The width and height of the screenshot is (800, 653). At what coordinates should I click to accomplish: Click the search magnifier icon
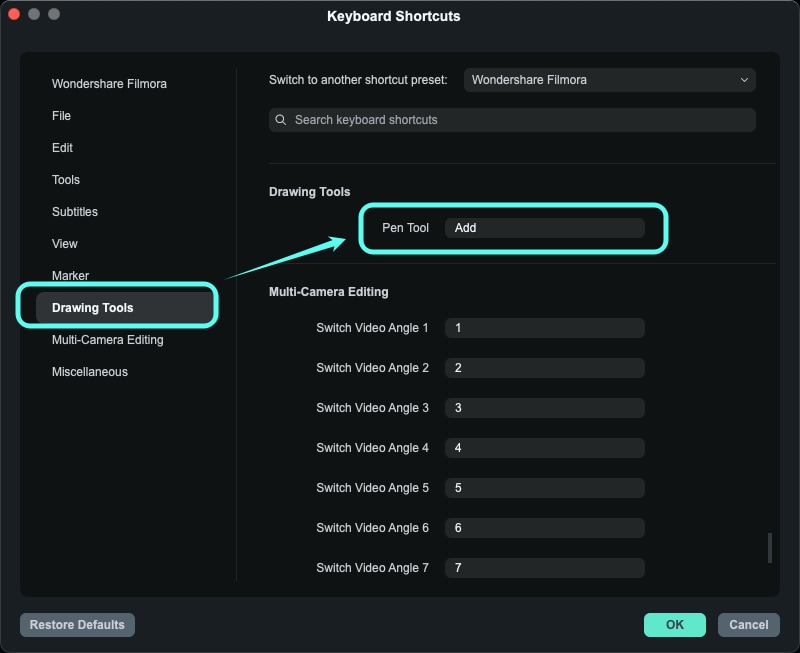pos(280,119)
